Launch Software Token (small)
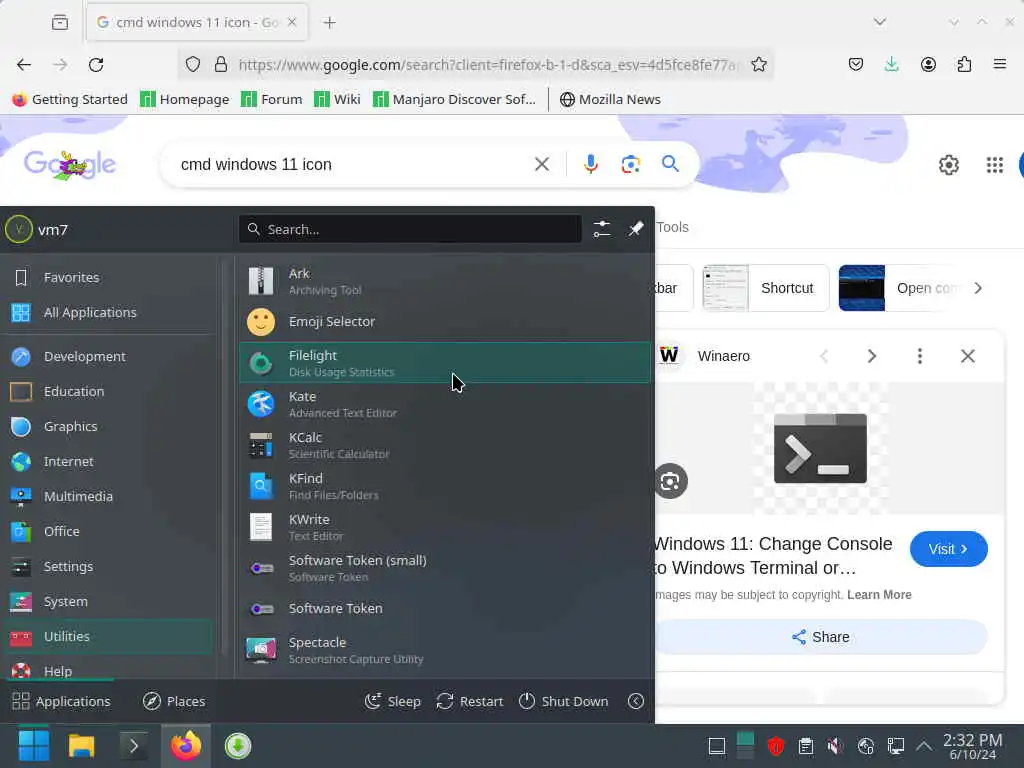The image size is (1024, 768). point(445,568)
